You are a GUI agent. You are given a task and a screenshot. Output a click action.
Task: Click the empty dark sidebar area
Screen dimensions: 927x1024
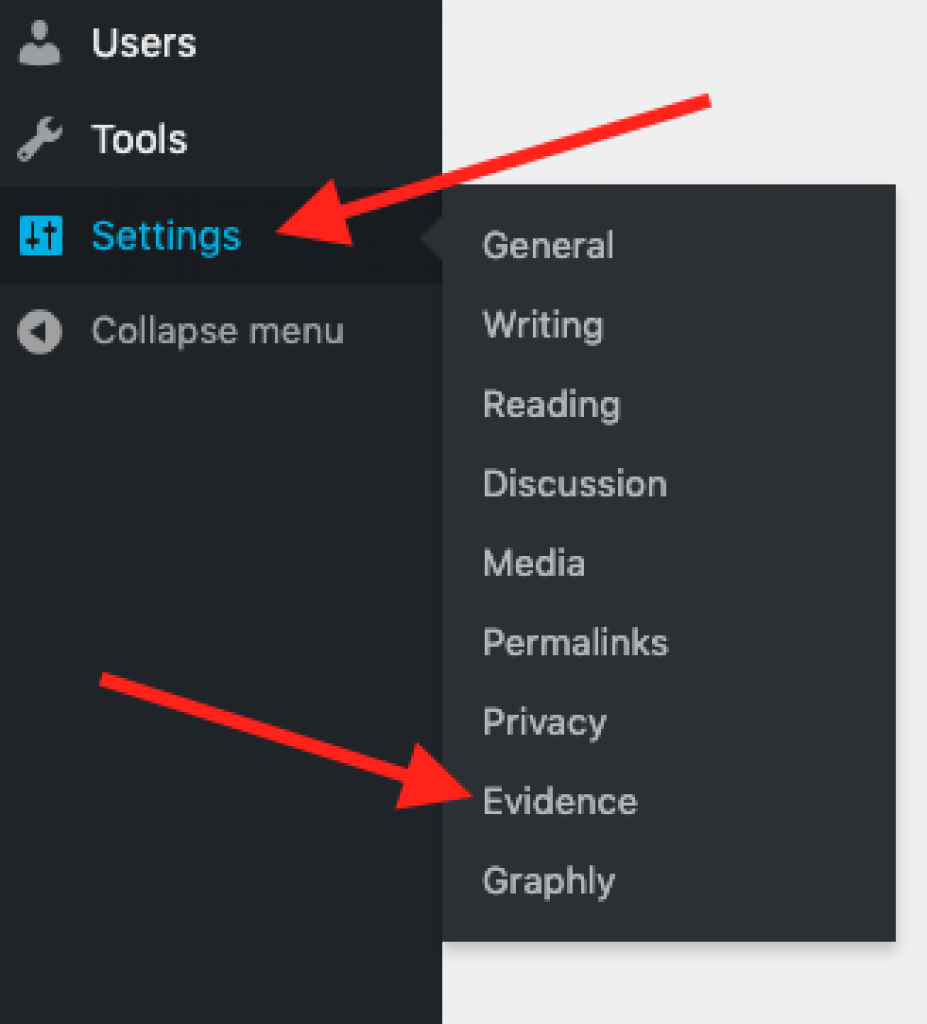(x=221, y=522)
